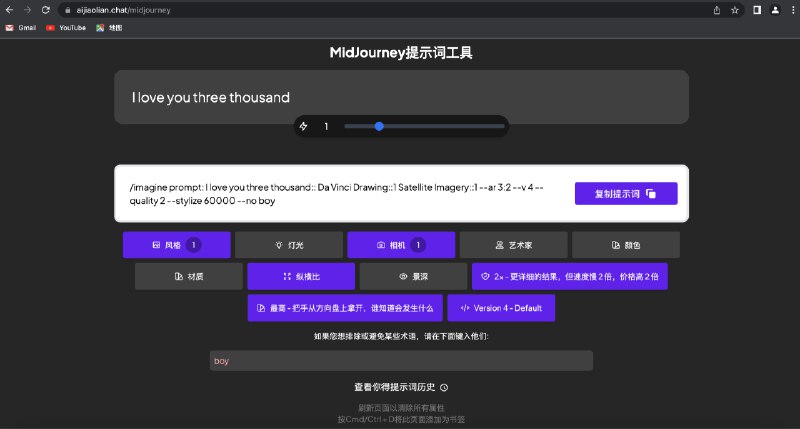Image resolution: width=800 pixels, height=429 pixels.
Task: Click the image icon on the 风格 button
Action: (x=156, y=245)
